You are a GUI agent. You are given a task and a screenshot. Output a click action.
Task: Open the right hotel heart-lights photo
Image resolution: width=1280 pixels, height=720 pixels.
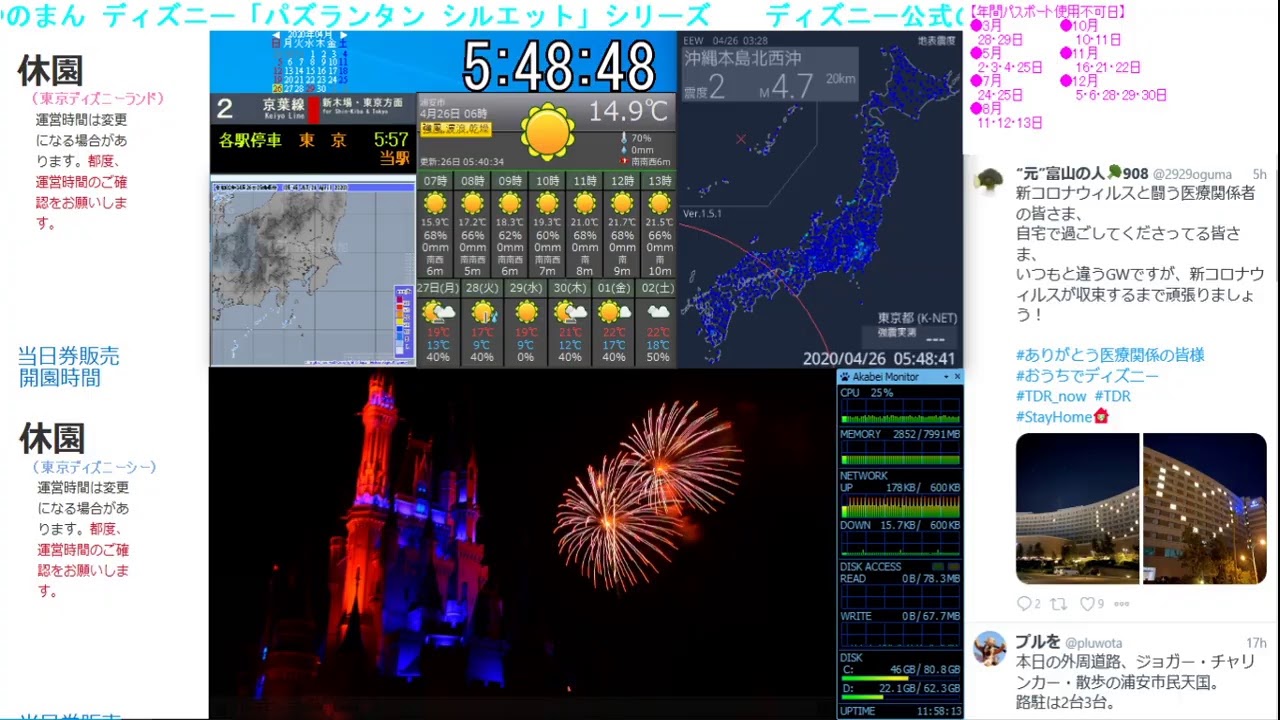tap(1205, 508)
